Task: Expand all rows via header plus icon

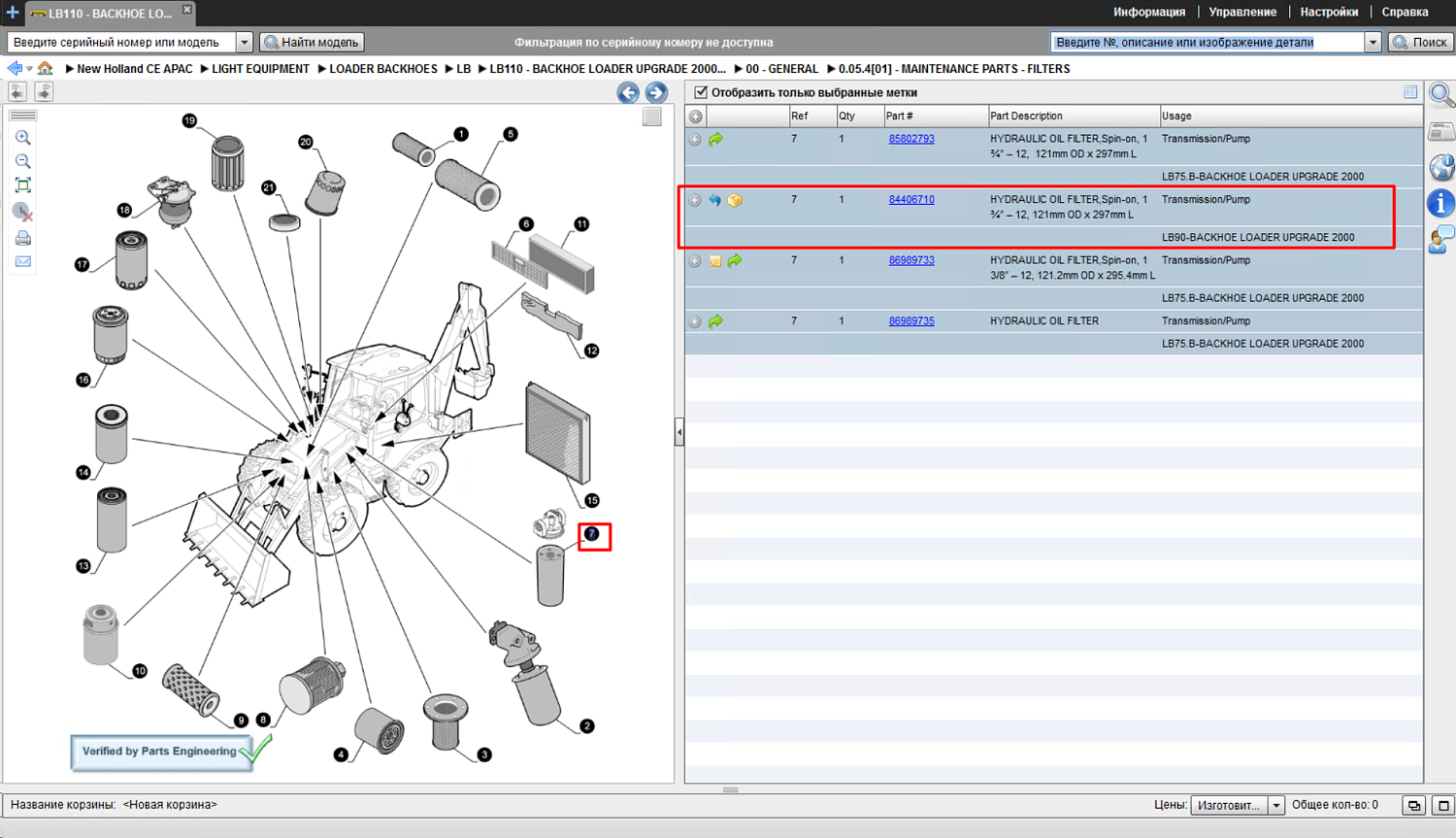Action: coord(696,117)
